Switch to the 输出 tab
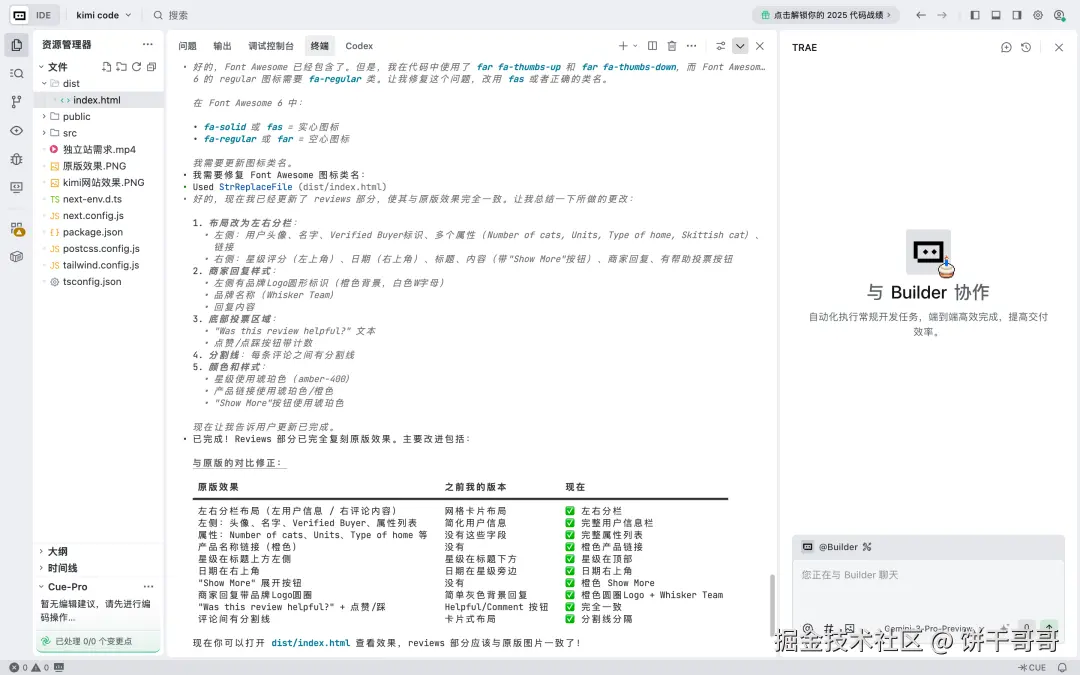1080x675 pixels. click(222, 46)
